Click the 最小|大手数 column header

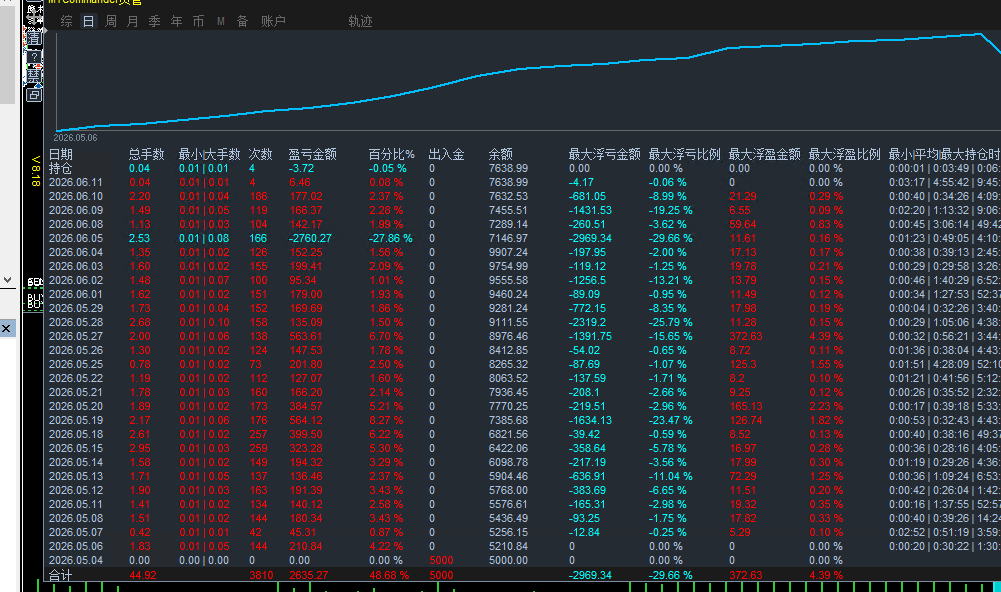(x=209, y=154)
